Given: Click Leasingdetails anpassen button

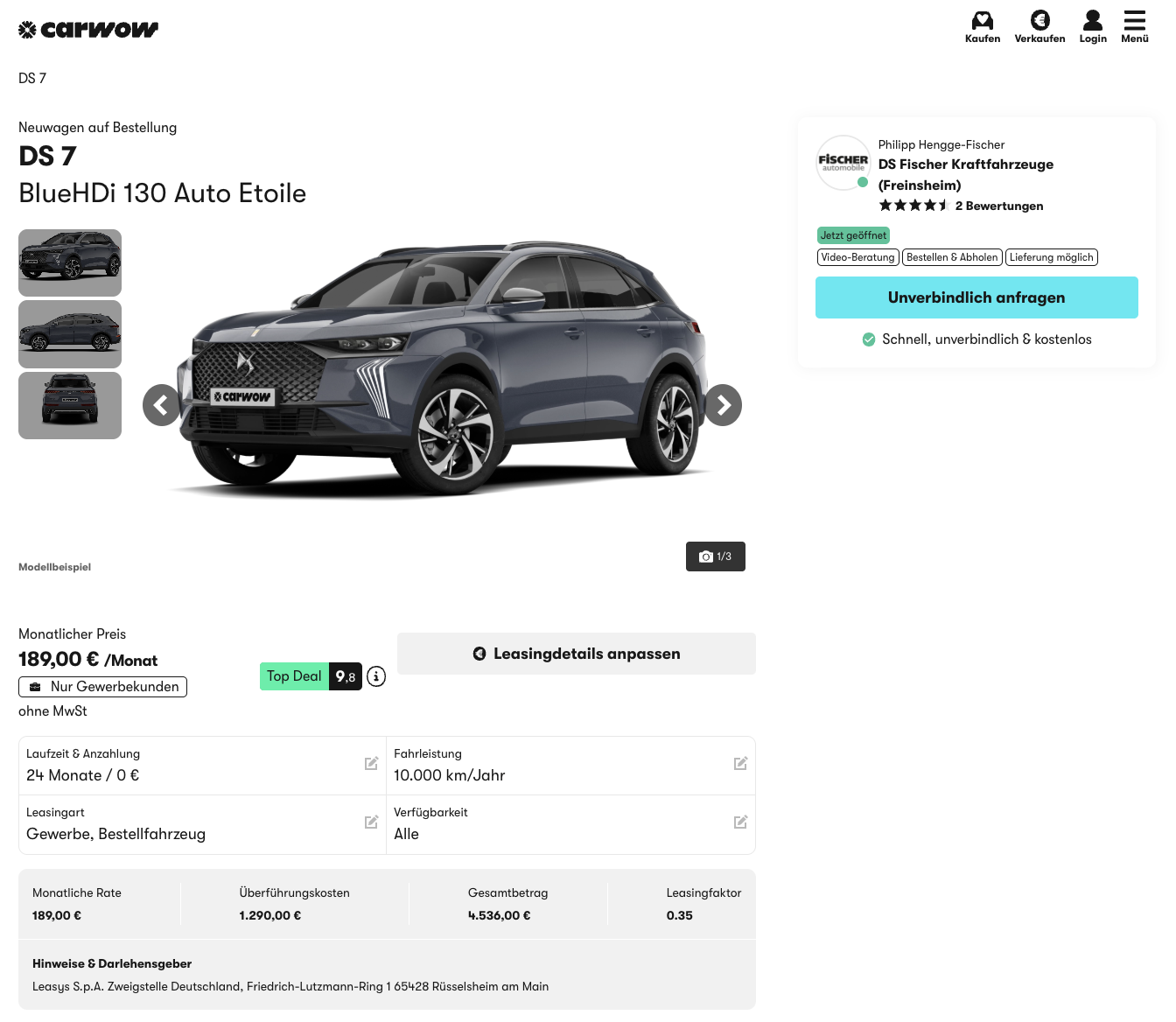Looking at the screenshot, I should point(577,654).
